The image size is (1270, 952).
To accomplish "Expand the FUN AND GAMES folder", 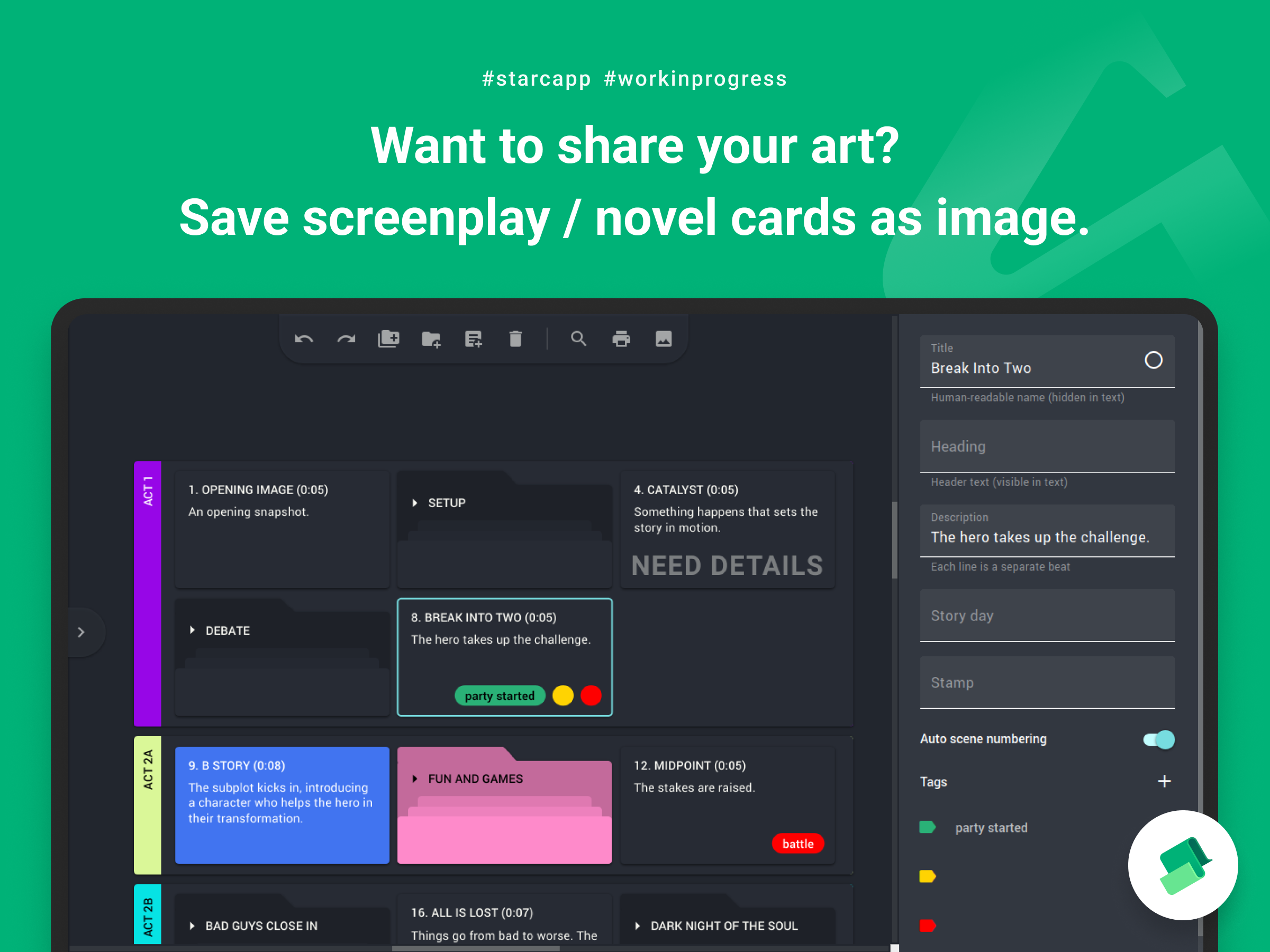I will point(415,779).
